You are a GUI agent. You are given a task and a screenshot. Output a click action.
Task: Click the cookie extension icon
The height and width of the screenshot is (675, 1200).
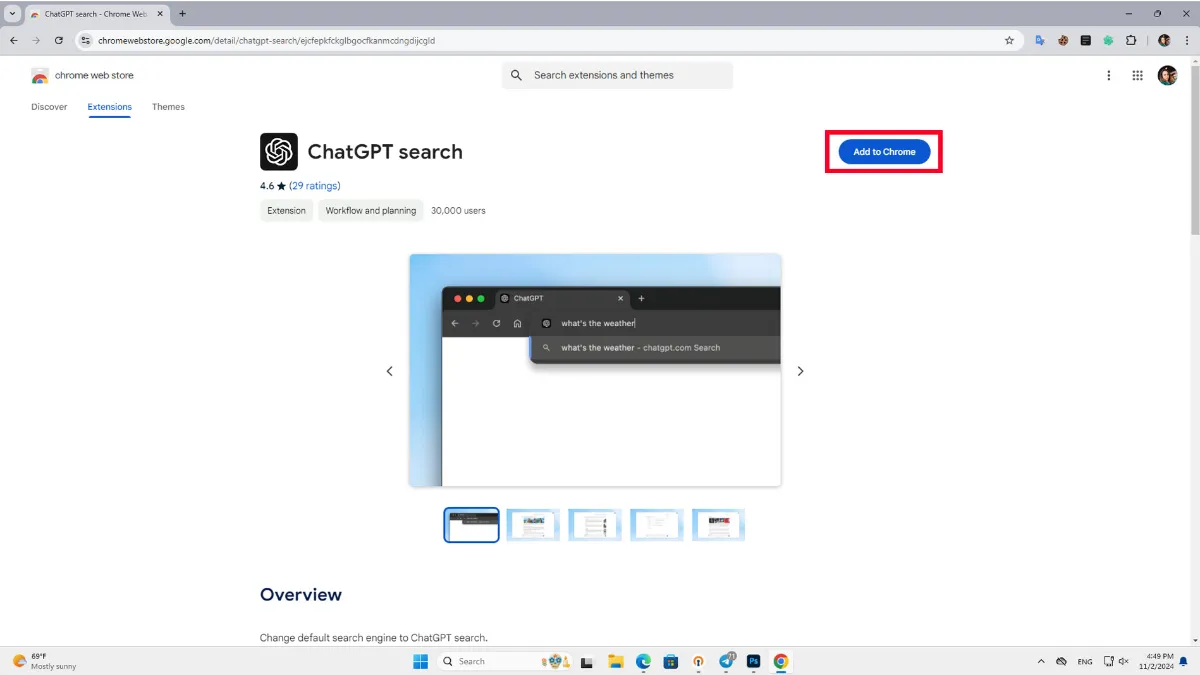(x=1063, y=41)
